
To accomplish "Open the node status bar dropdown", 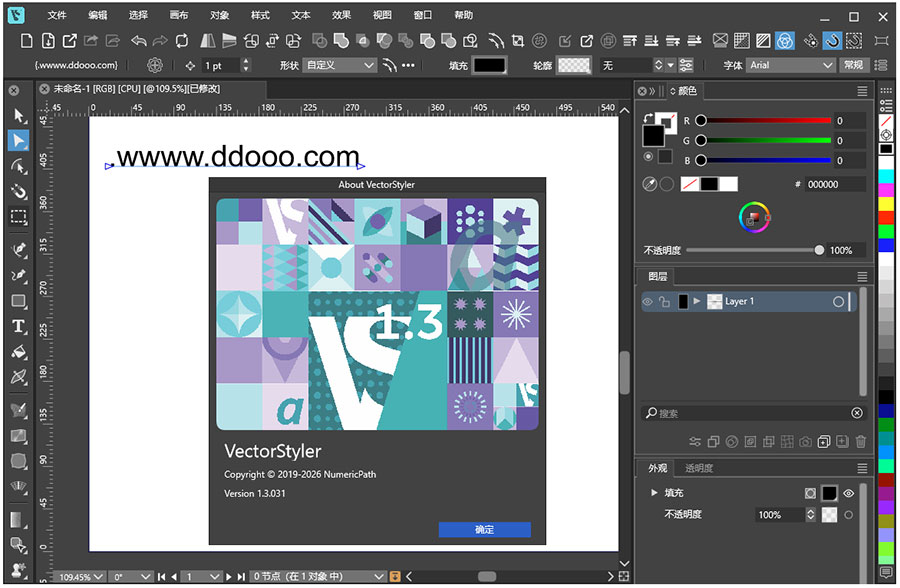I will 319,577.
